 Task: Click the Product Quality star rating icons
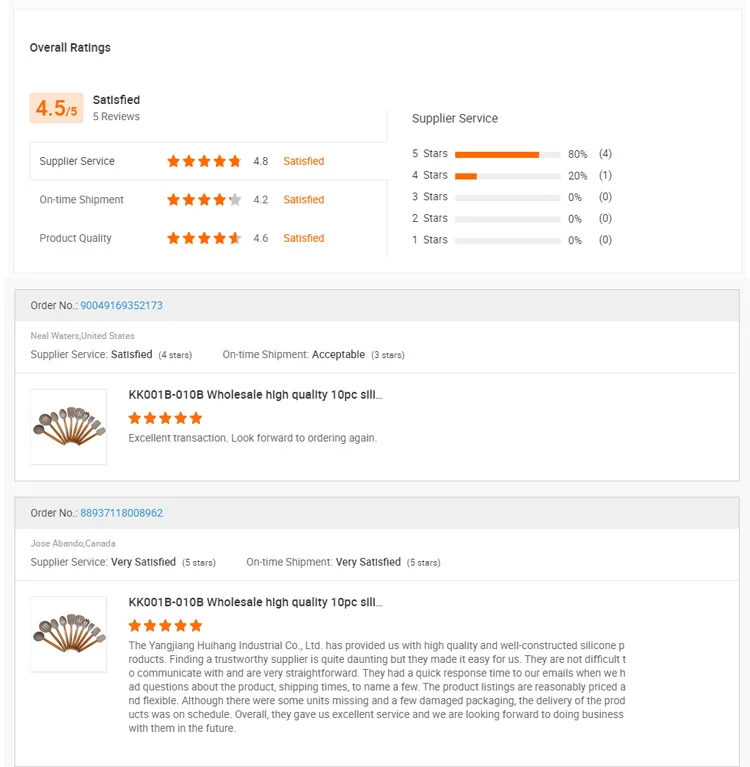point(204,238)
